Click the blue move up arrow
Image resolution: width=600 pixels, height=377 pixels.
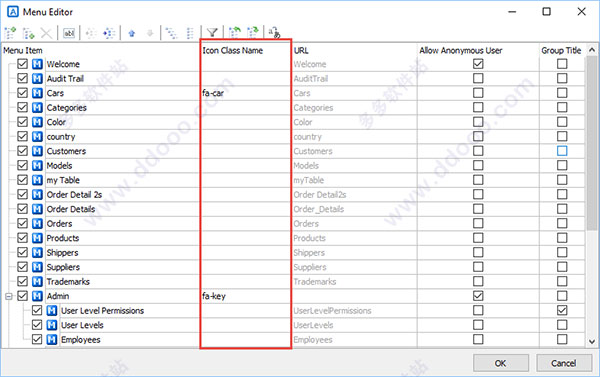pos(132,33)
